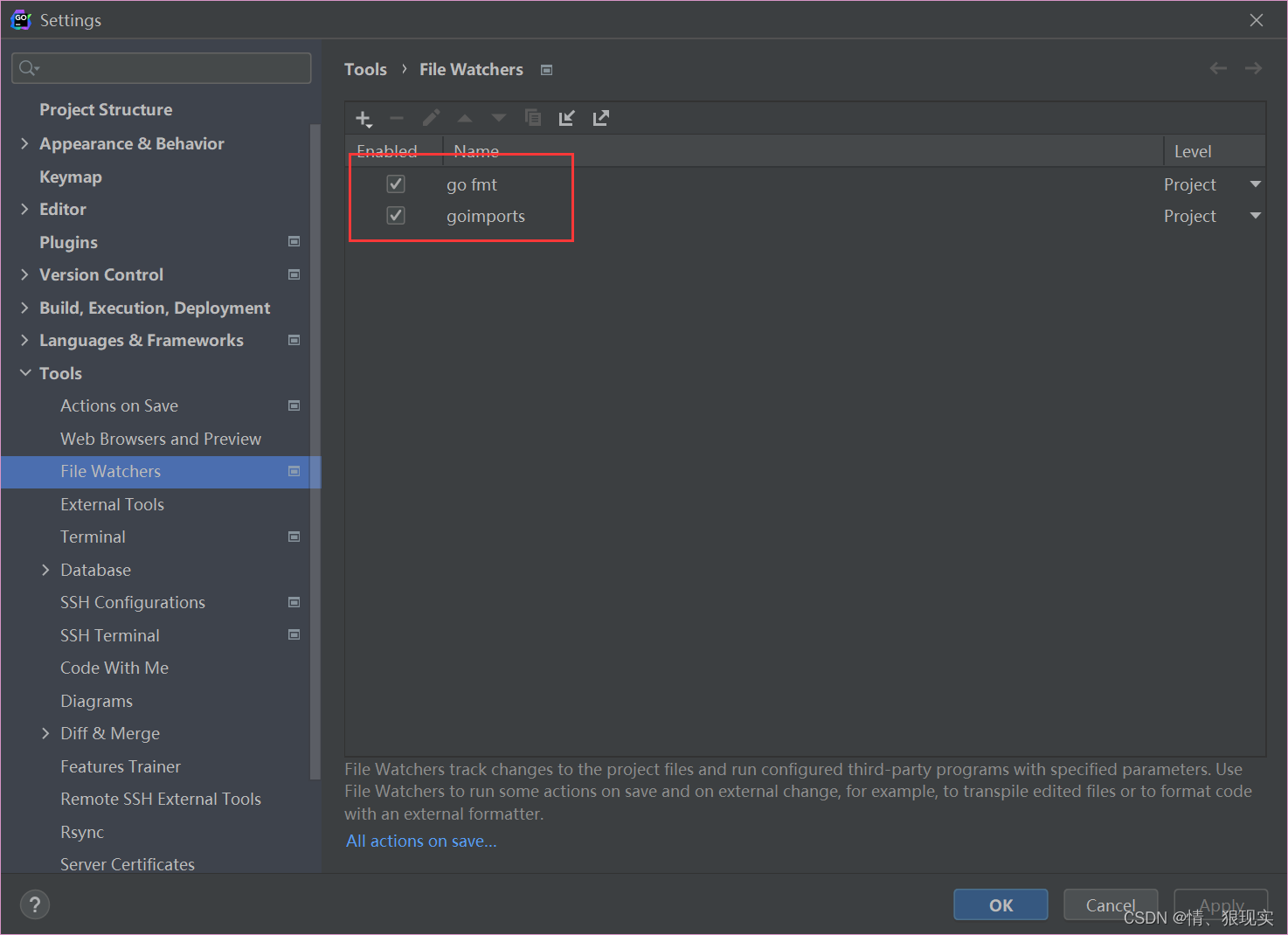The image size is (1288, 935).
Task: Move watcher down with the down arrow
Action: (x=499, y=118)
